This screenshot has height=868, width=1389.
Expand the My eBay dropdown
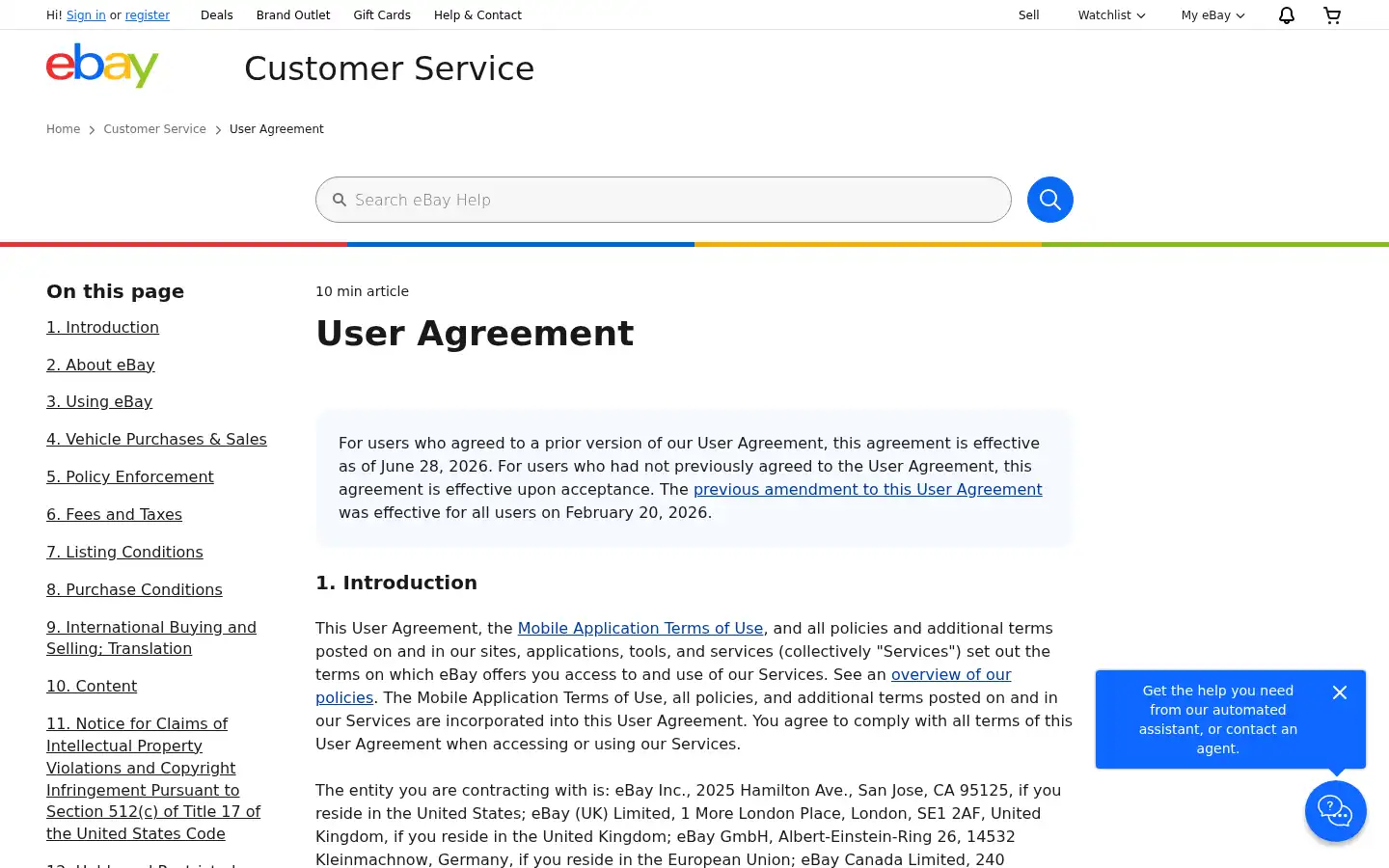coord(1212,15)
